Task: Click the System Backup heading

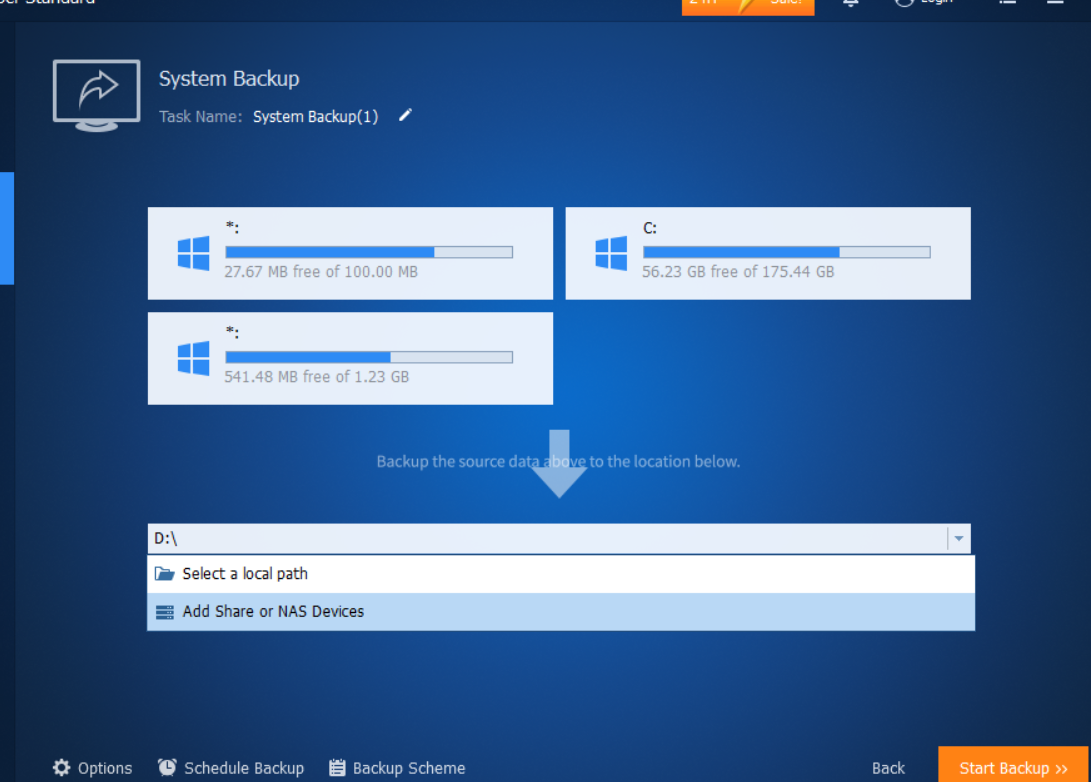Action: (229, 79)
